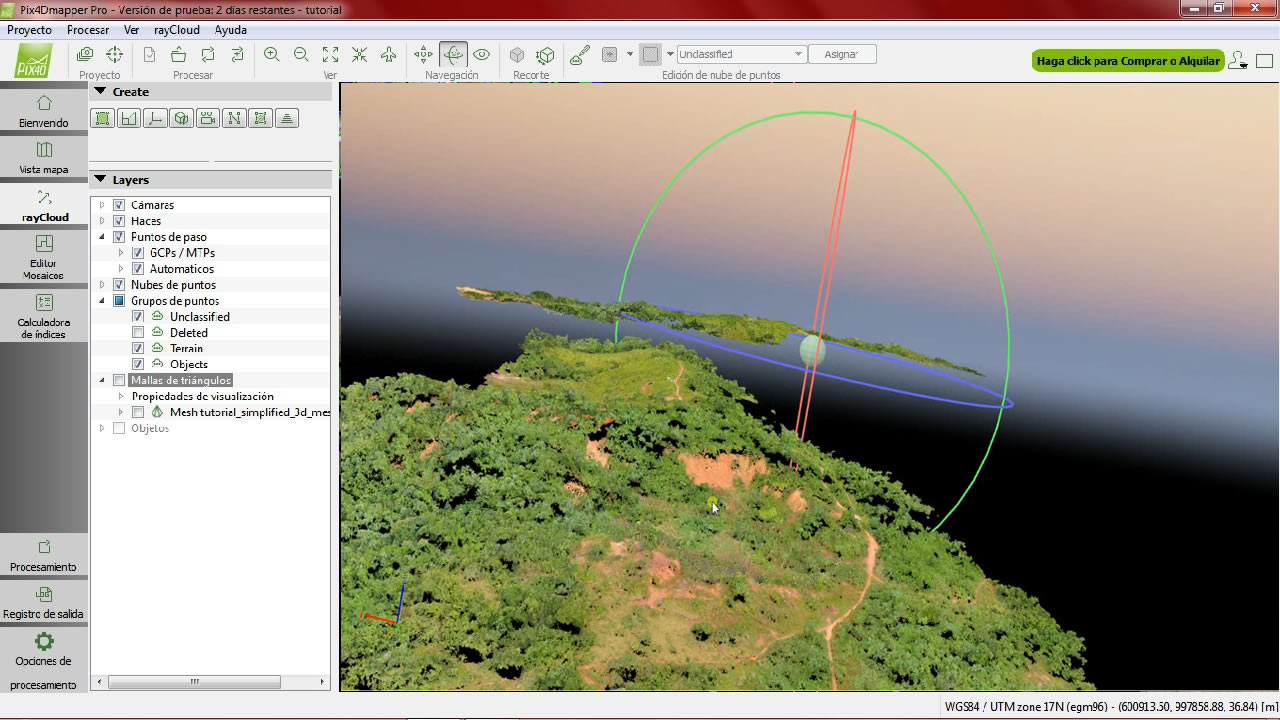Screen dimensions: 1280x720
Task: Expand the Nubes de puntos node
Action: (101, 285)
